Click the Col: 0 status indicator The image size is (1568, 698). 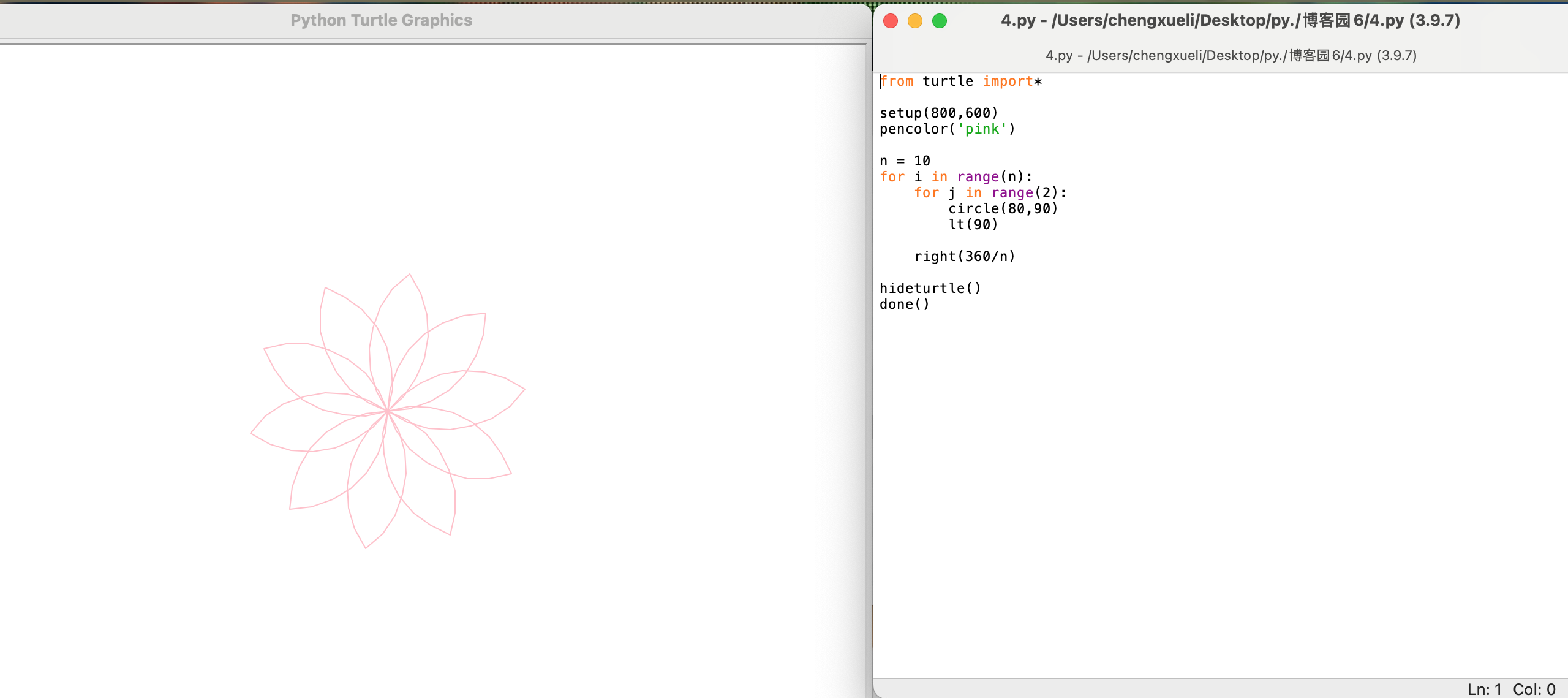(x=1534, y=689)
